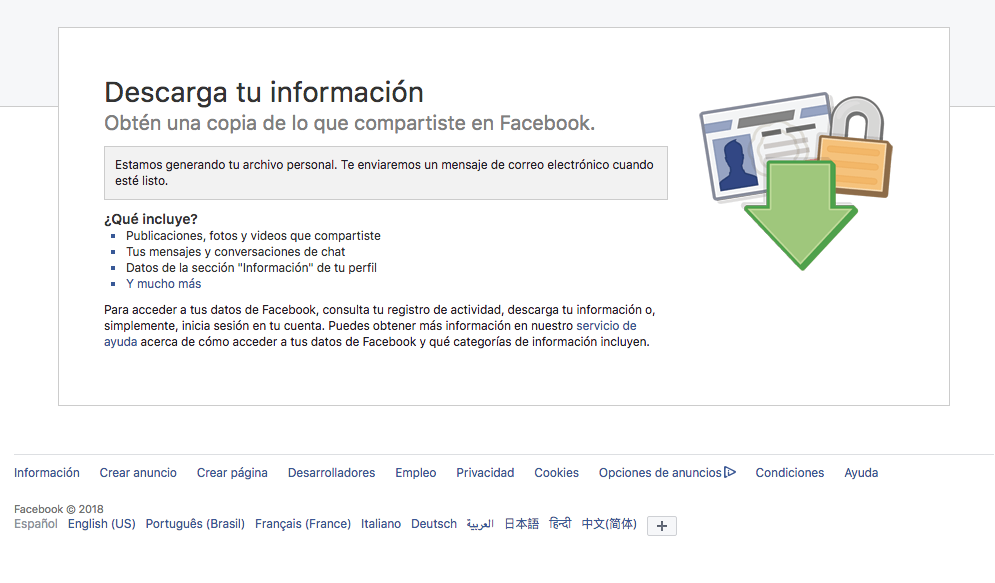The image size is (995, 583).
Task: Click the AdChoices icon beside Opciones de anuncios
Action: (731, 472)
